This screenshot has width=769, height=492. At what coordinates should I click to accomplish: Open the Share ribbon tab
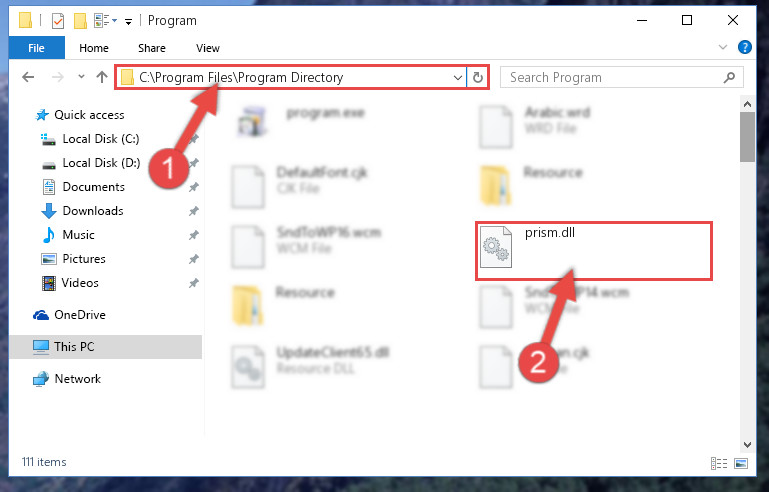[x=152, y=48]
